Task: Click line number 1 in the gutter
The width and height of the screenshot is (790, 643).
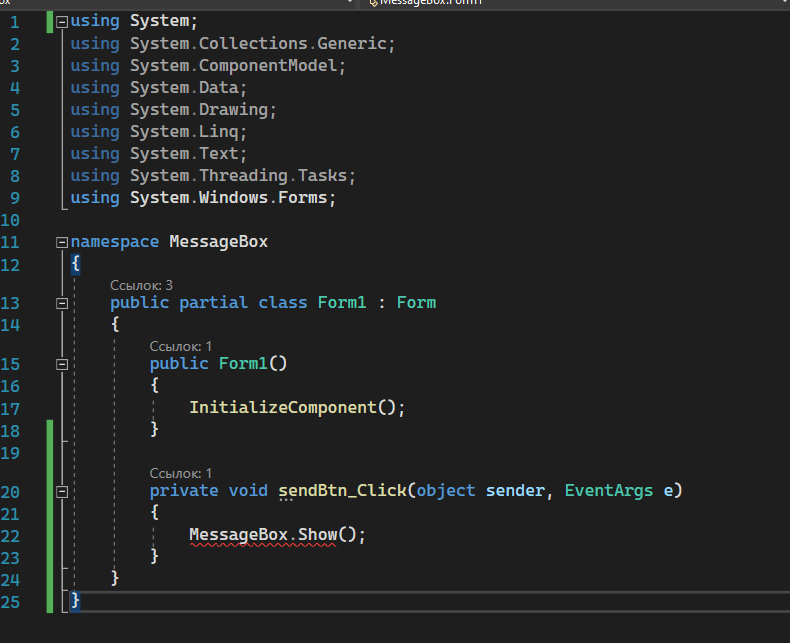Action: pos(15,21)
